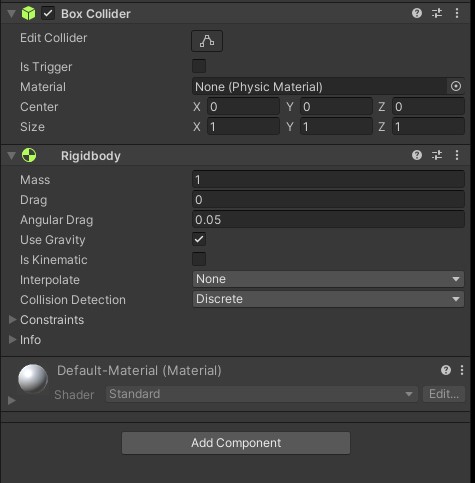Open Box Collider preset selector
The height and width of the screenshot is (483, 475).
point(437,13)
